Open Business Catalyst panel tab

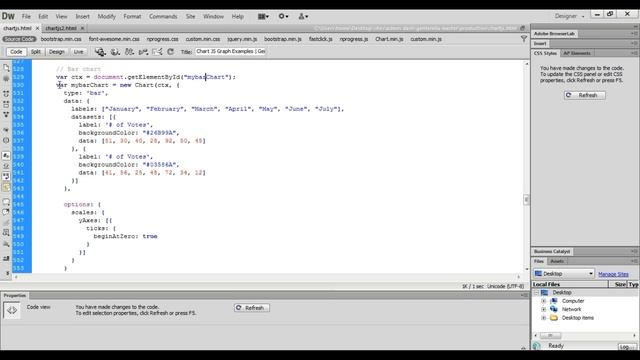point(552,251)
